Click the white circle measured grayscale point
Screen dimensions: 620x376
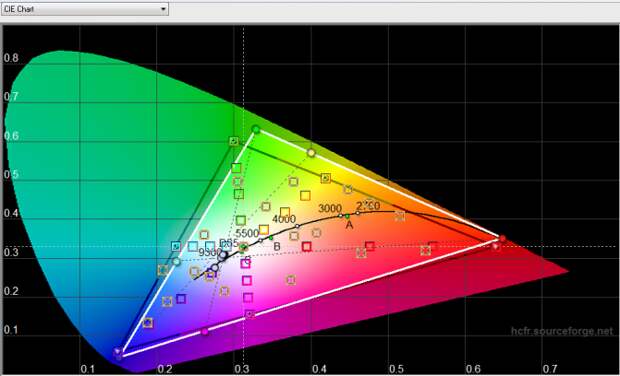click(223, 255)
